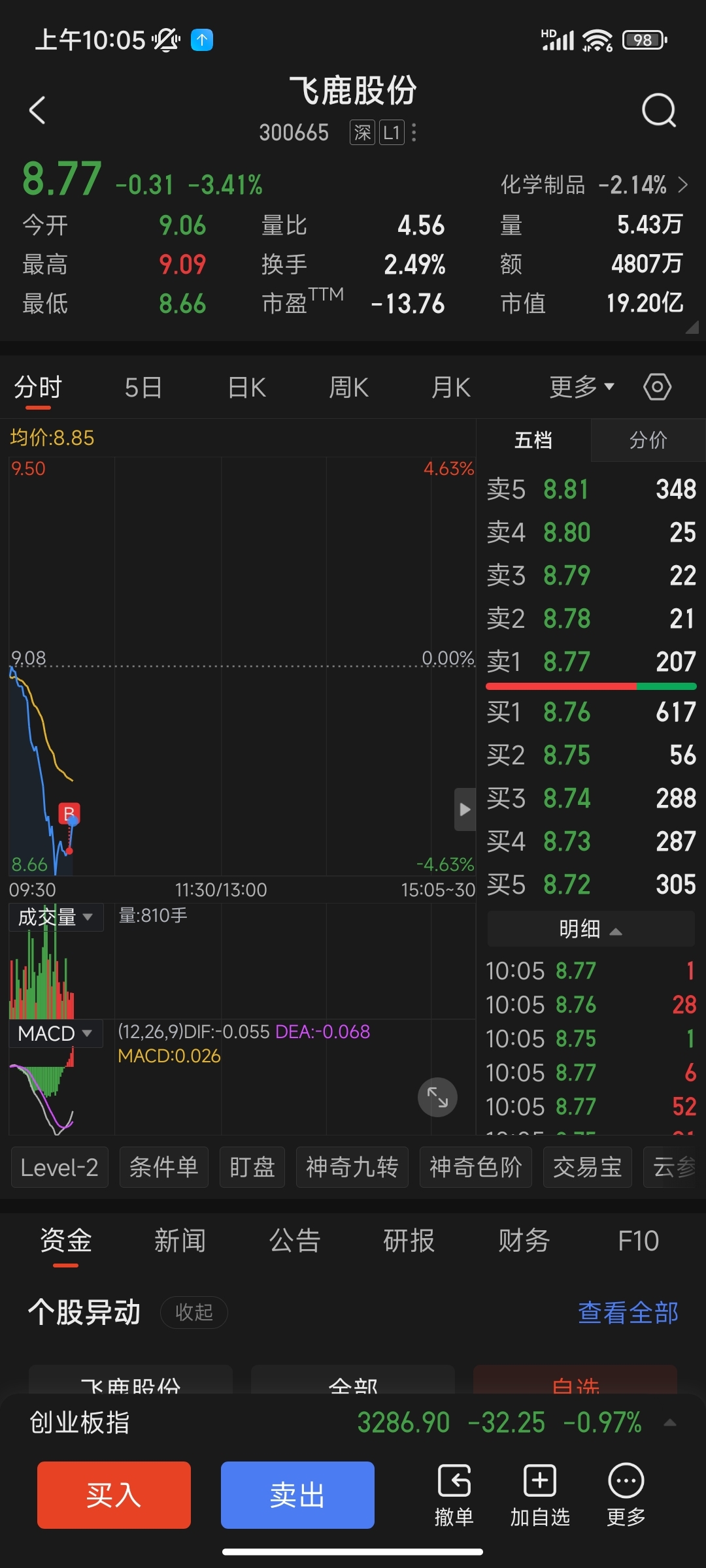Image resolution: width=706 pixels, height=1568 pixels.
Task: Tap the 均价:8.85 average price label
Action: (52, 438)
